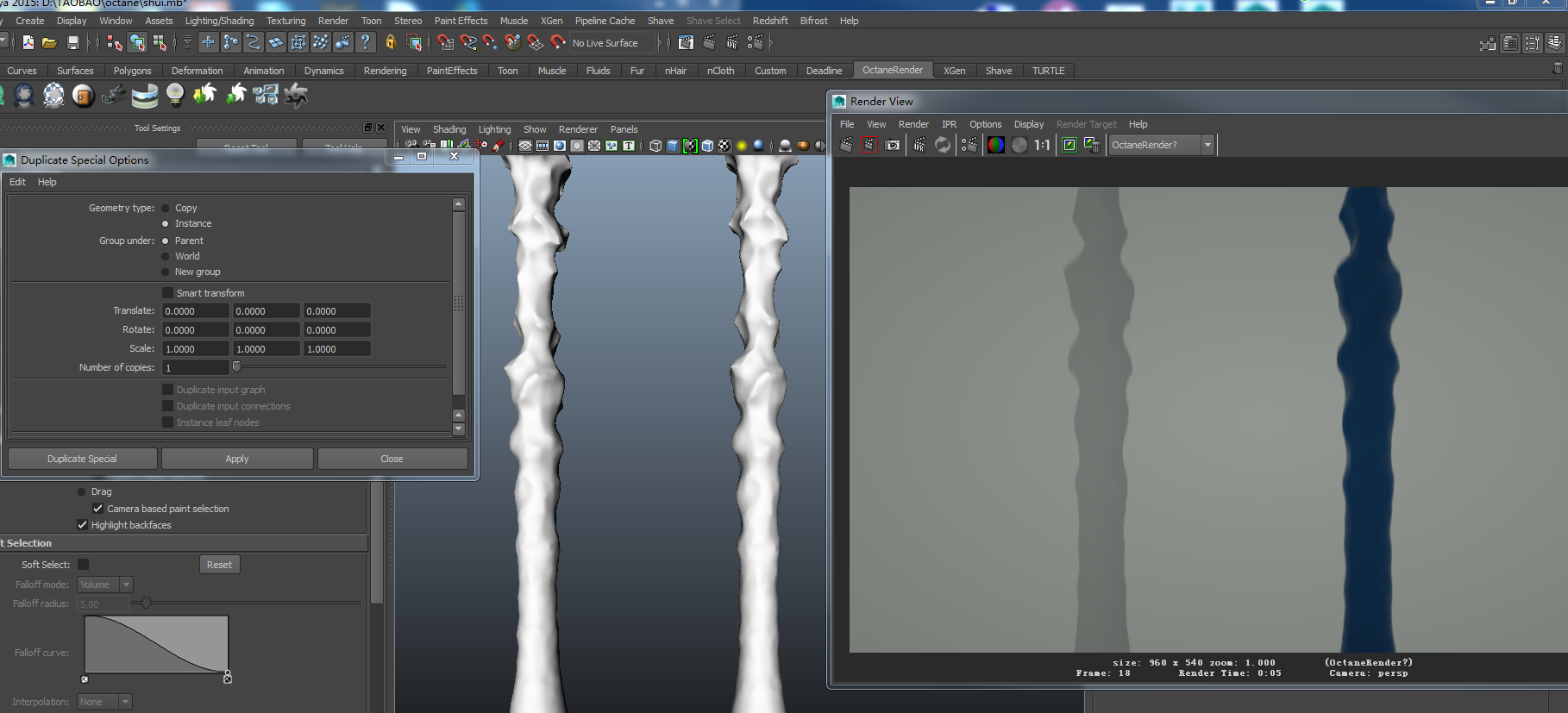The image size is (1568, 713).
Task: Click the Render Region icon in Render View
Action: point(869,145)
